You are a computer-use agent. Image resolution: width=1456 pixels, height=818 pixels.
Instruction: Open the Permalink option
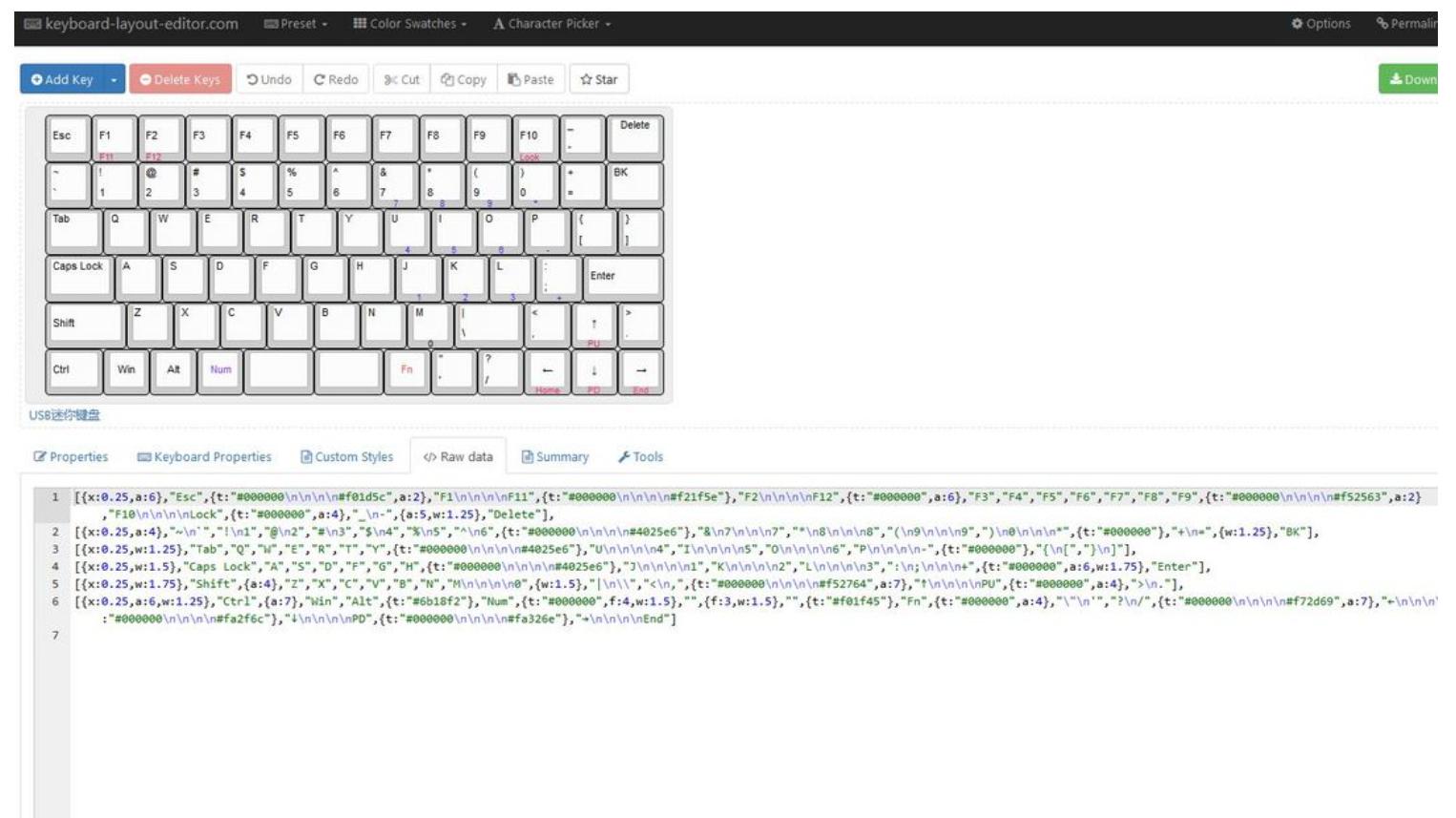tap(1406, 24)
